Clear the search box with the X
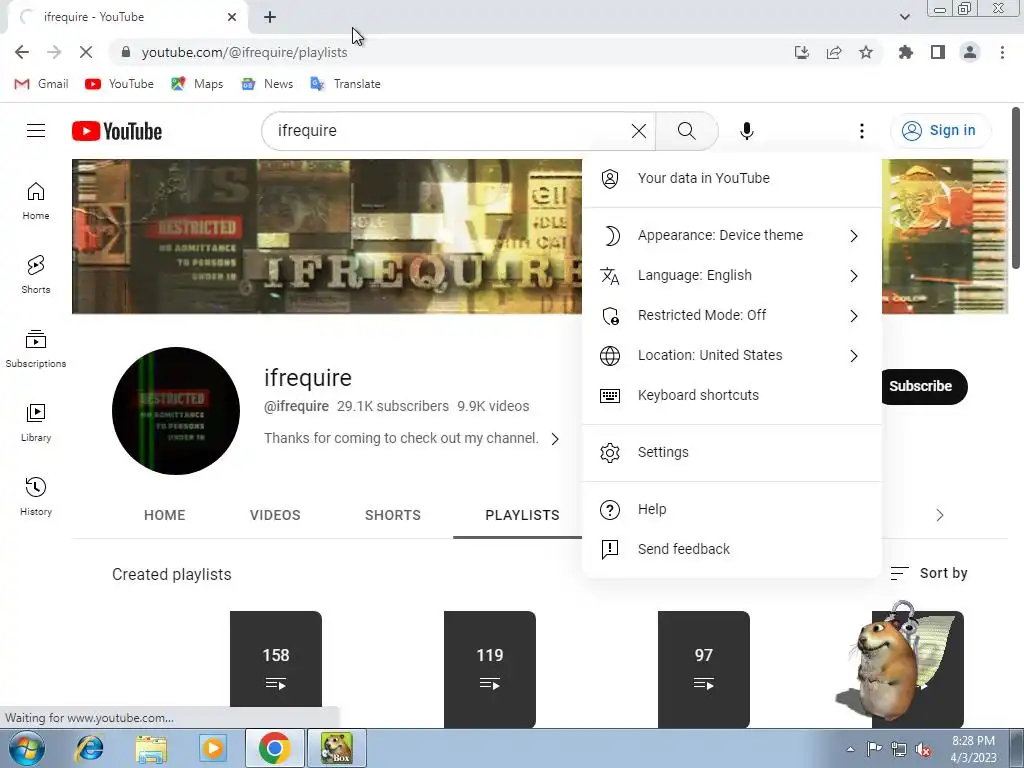1024x768 pixels. pyautogui.click(x=639, y=131)
